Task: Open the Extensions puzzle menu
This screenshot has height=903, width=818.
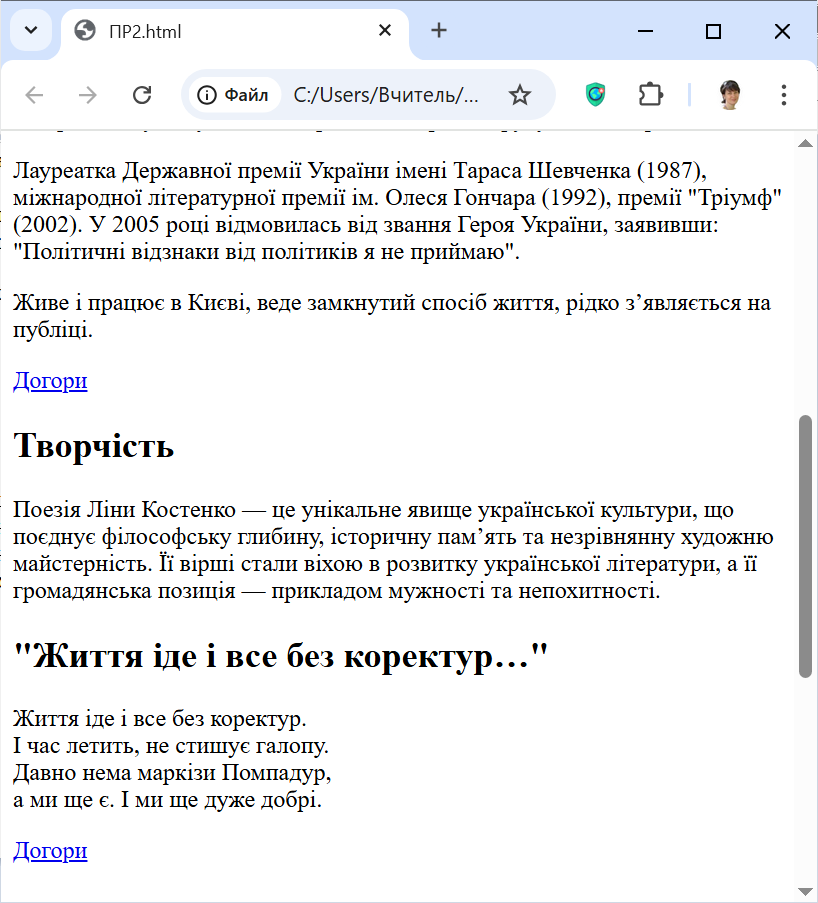Action: click(651, 95)
